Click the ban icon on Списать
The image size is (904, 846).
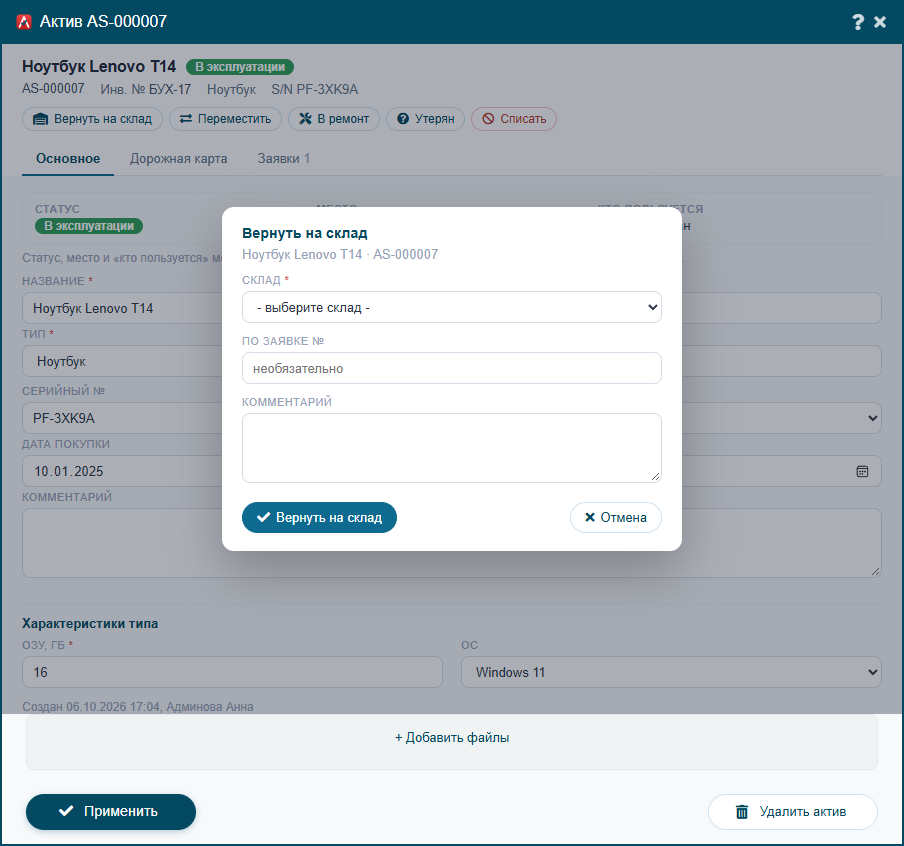click(488, 119)
